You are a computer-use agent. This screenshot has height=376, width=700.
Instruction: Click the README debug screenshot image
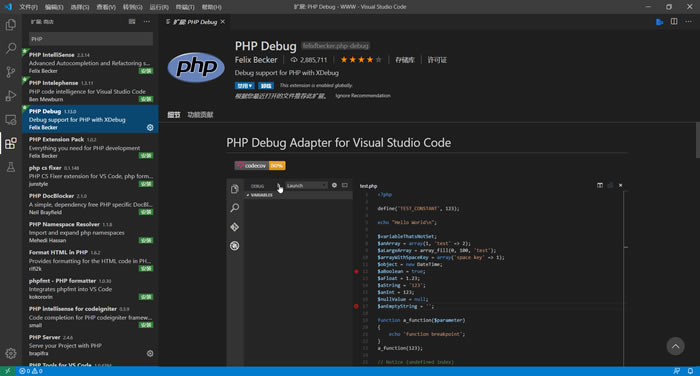click(427, 272)
